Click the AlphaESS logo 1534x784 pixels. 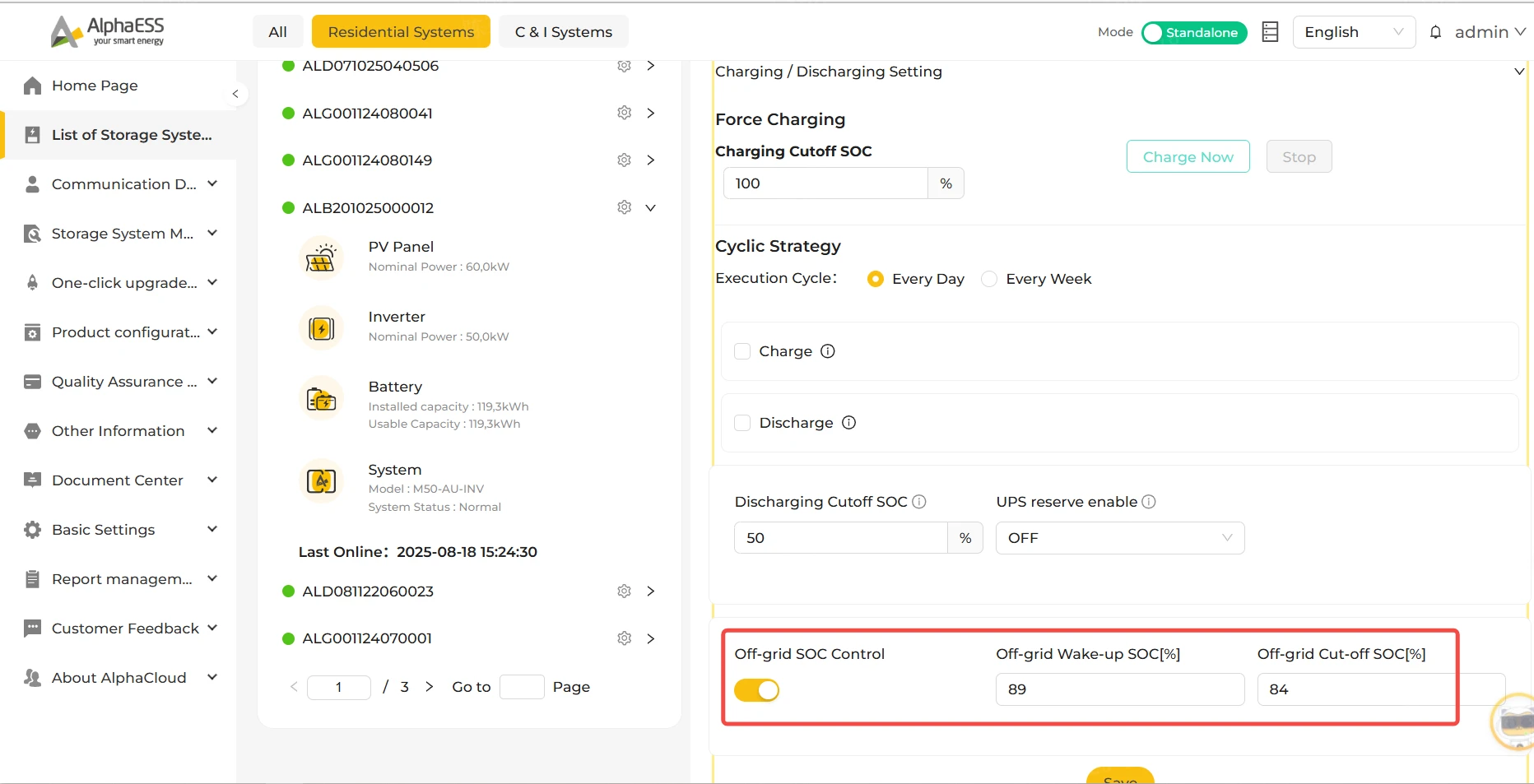(x=108, y=31)
